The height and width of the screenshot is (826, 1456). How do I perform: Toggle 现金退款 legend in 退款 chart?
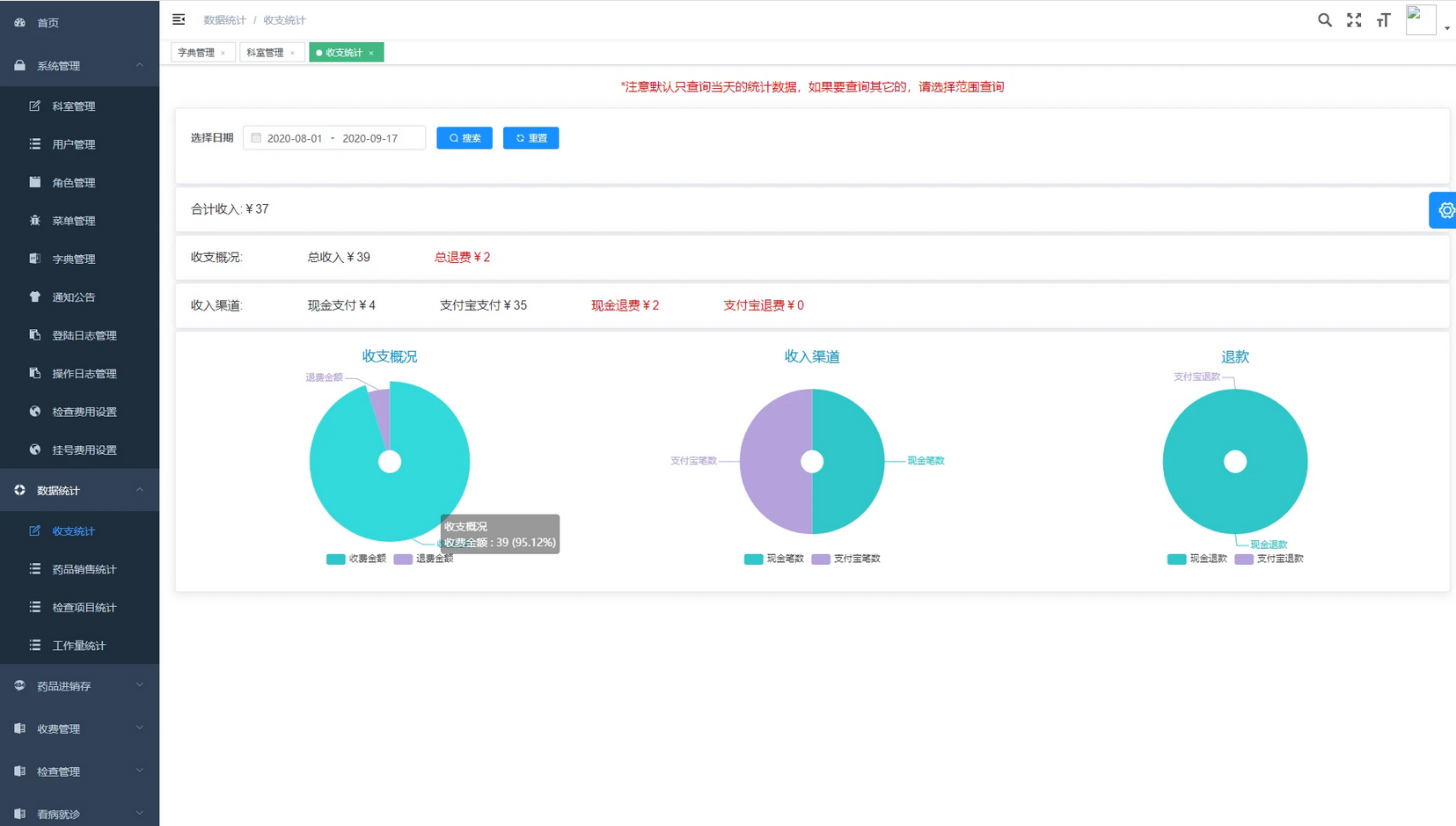tap(1197, 559)
